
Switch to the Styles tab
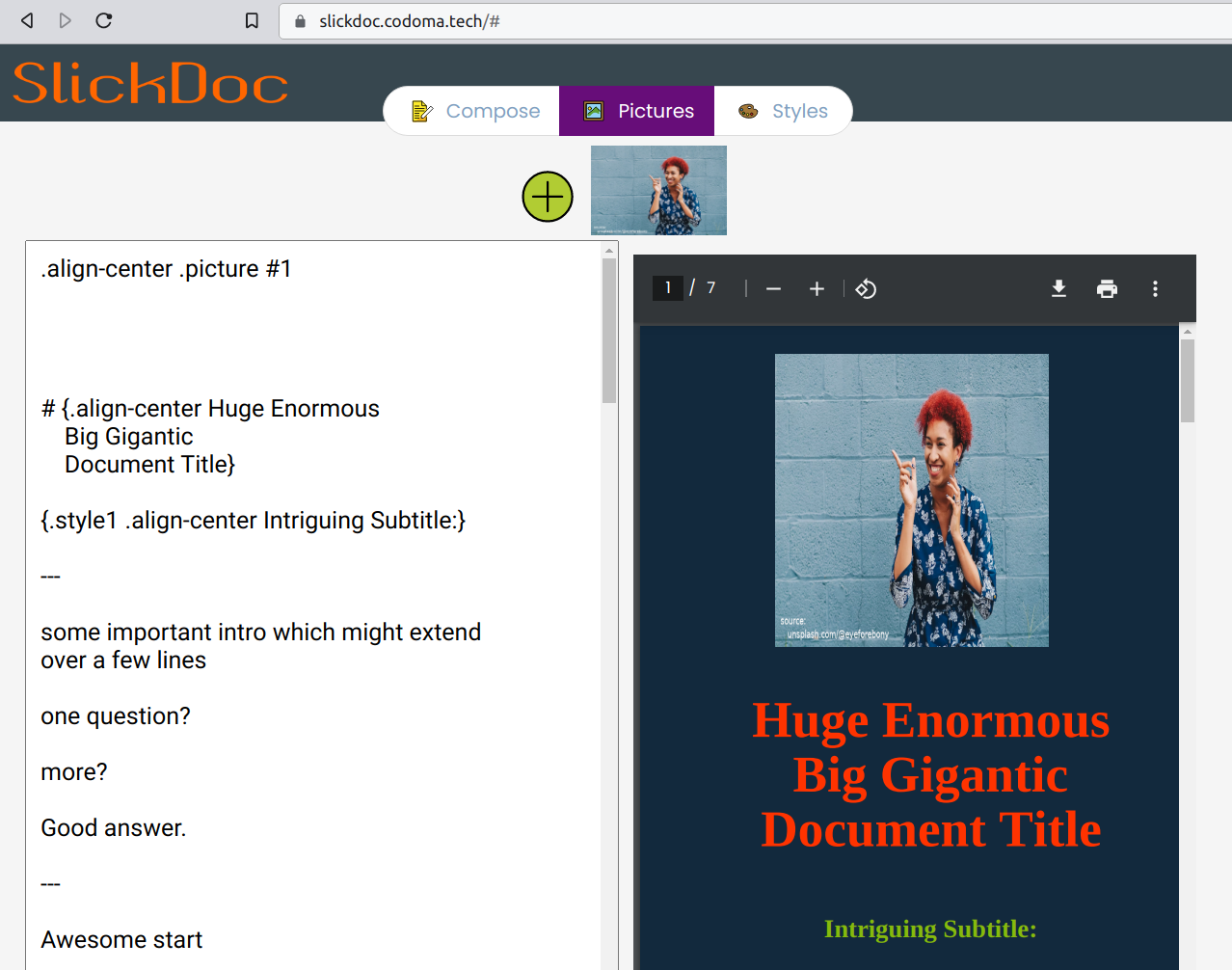(783, 111)
